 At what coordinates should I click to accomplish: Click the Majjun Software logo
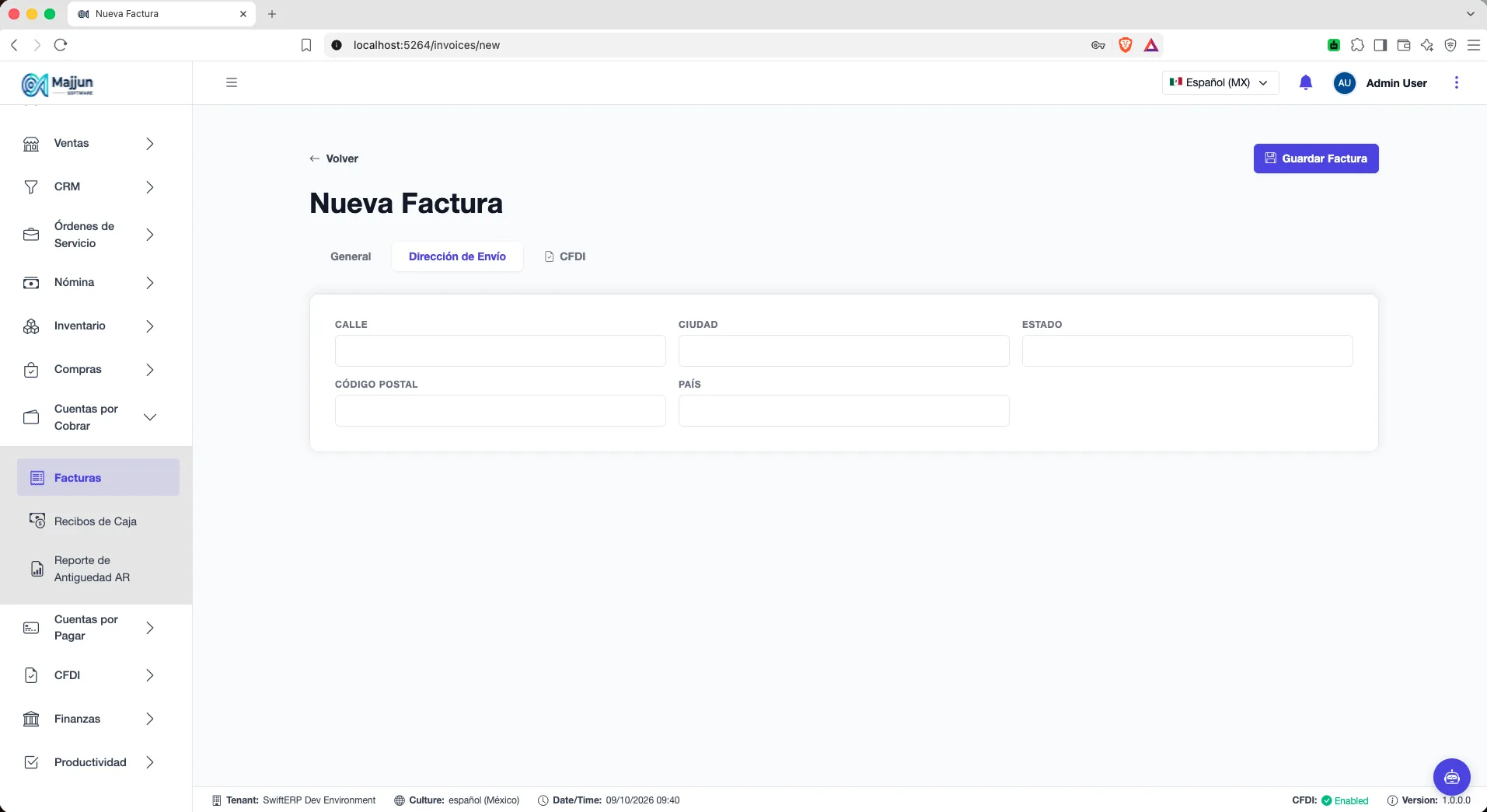pos(58,84)
